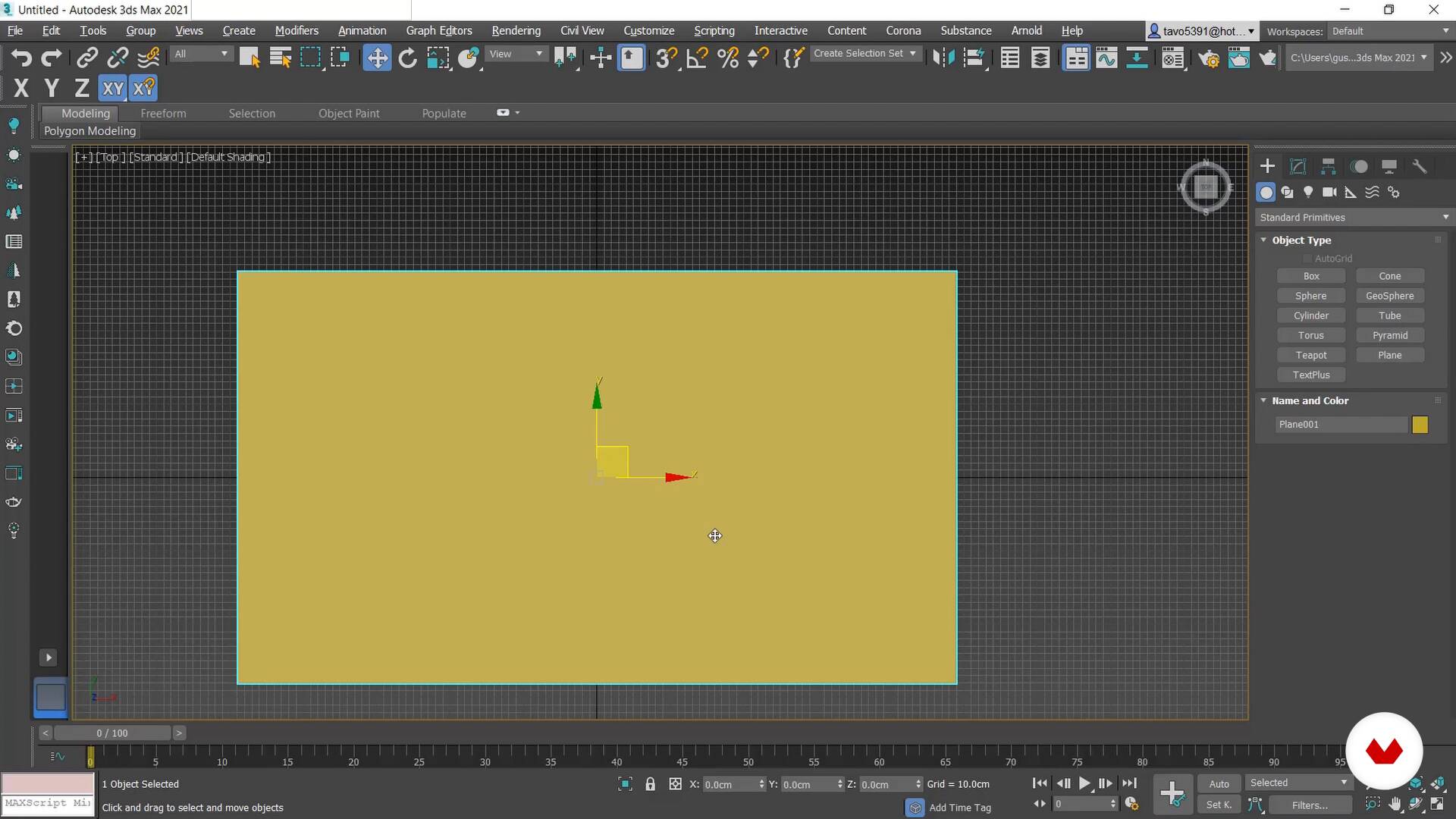Activate the Select and Move tool
This screenshot has height=819, width=1456.
click(x=377, y=58)
